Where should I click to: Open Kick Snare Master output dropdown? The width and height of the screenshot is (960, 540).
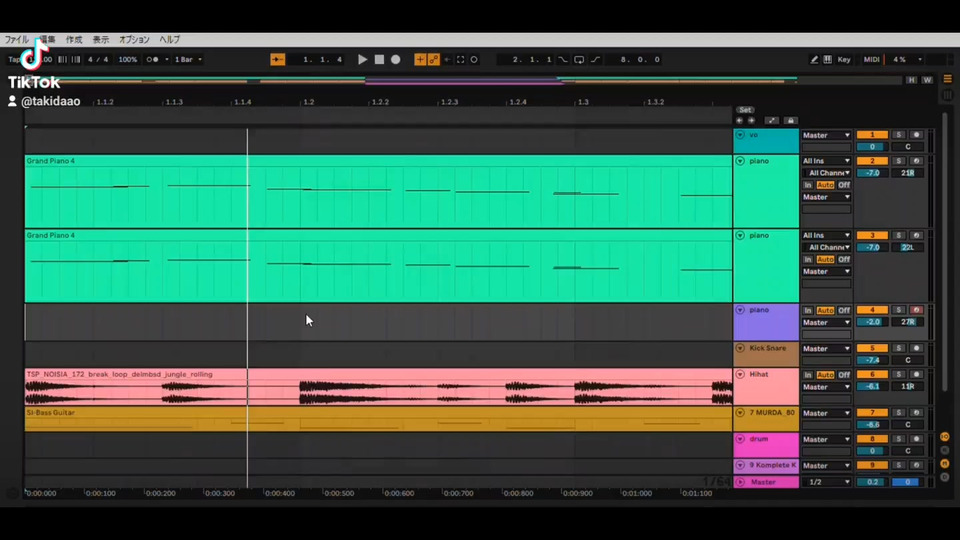pos(827,348)
